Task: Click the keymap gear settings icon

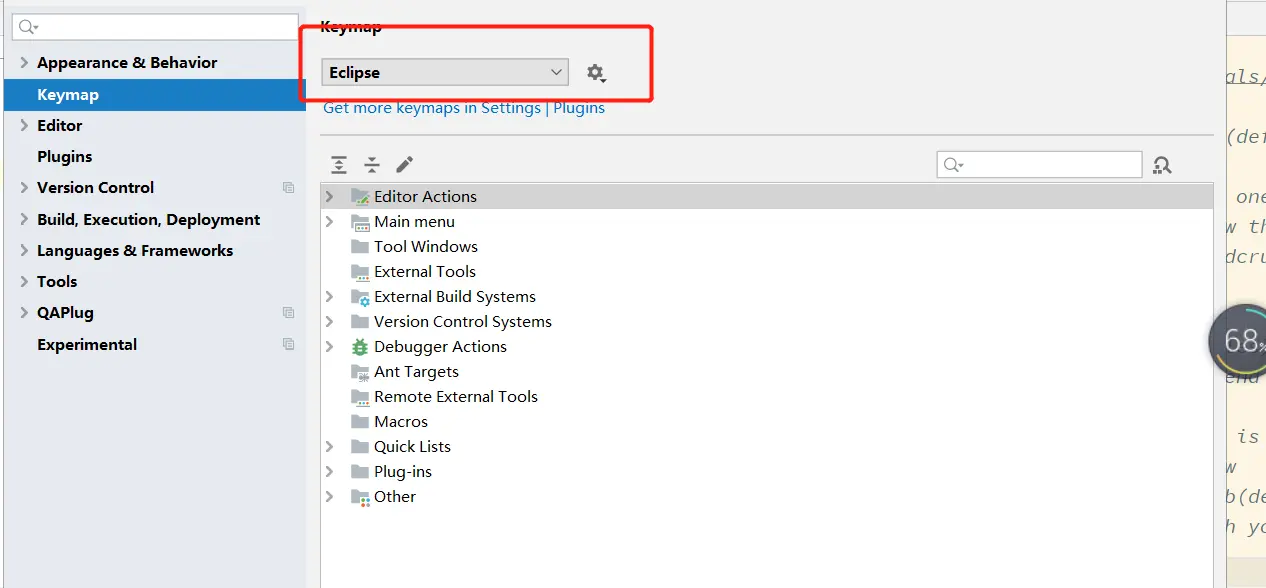Action: pos(596,73)
